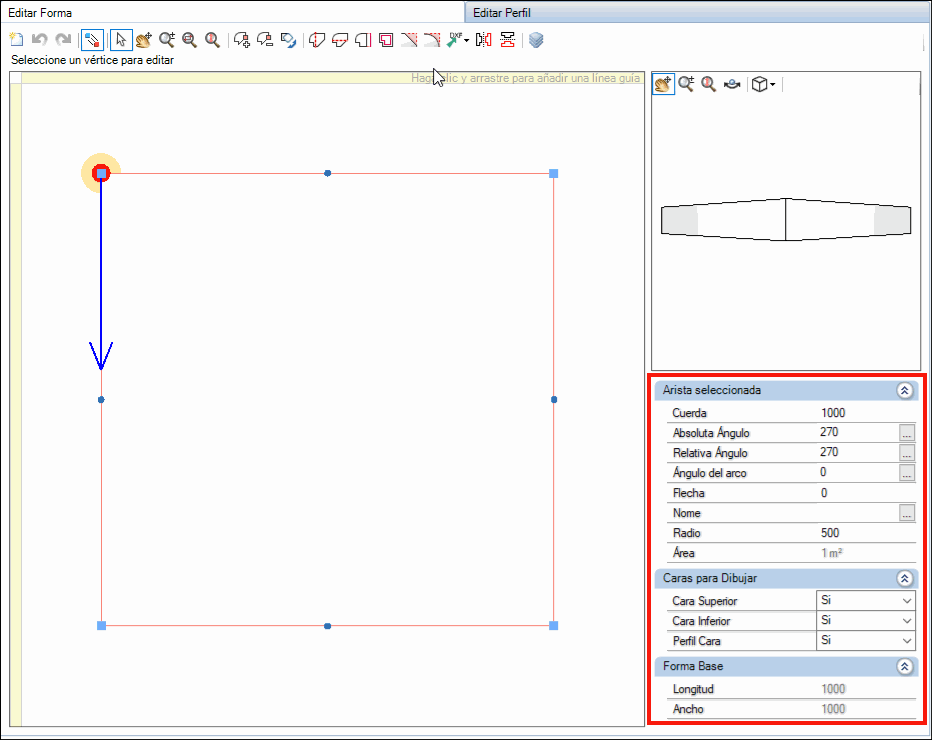This screenshot has width=932, height=740.
Task: Click zoom in/out magnifier in the shape toolbar
Action: (167, 40)
